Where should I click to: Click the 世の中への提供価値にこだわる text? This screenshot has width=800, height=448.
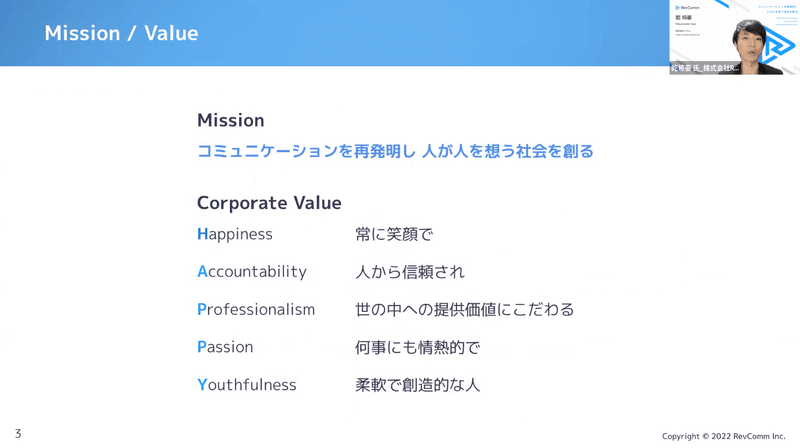[x=465, y=309]
